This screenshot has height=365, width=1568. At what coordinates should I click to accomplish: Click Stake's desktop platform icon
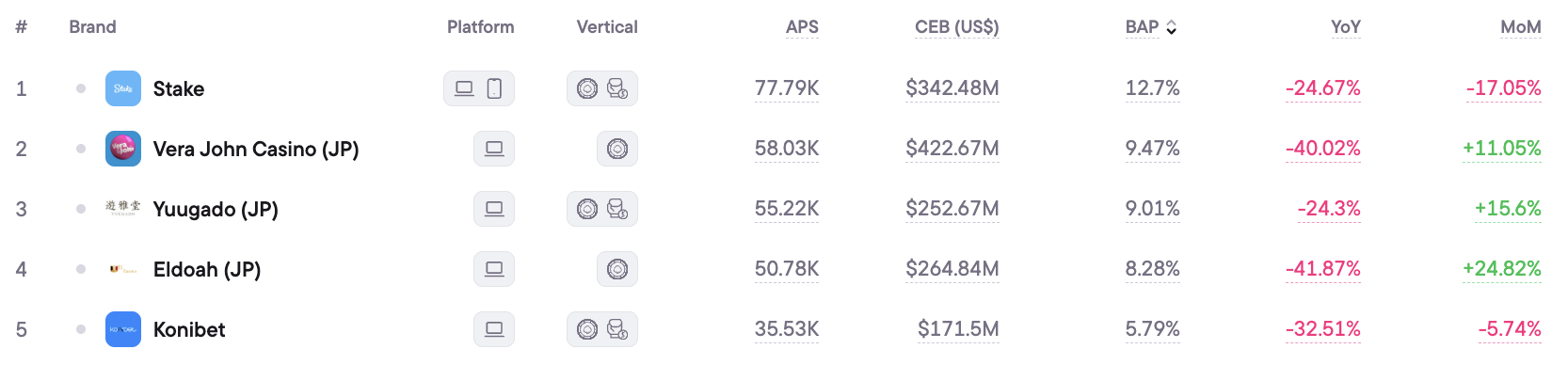click(464, 88)
